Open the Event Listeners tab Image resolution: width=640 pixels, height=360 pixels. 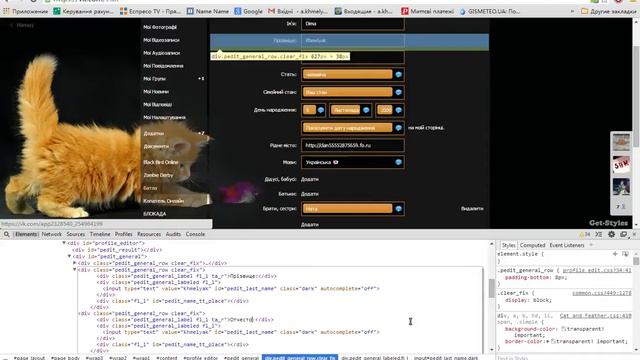click(x=567, y=245)
